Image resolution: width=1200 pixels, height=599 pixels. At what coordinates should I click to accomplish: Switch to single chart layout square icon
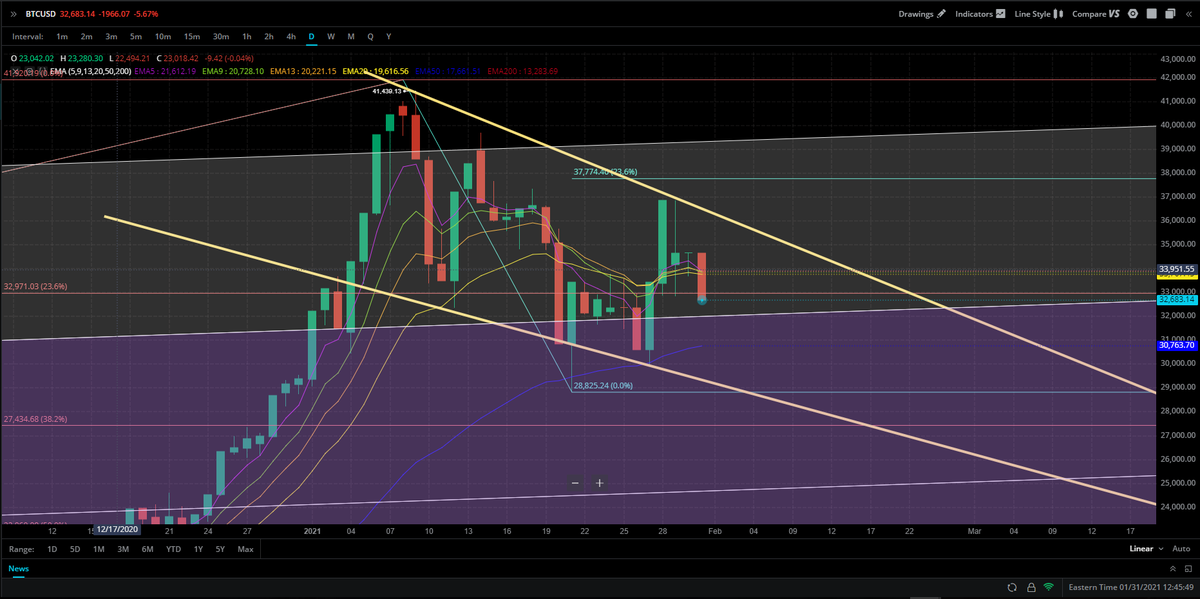click(1150, 14)
